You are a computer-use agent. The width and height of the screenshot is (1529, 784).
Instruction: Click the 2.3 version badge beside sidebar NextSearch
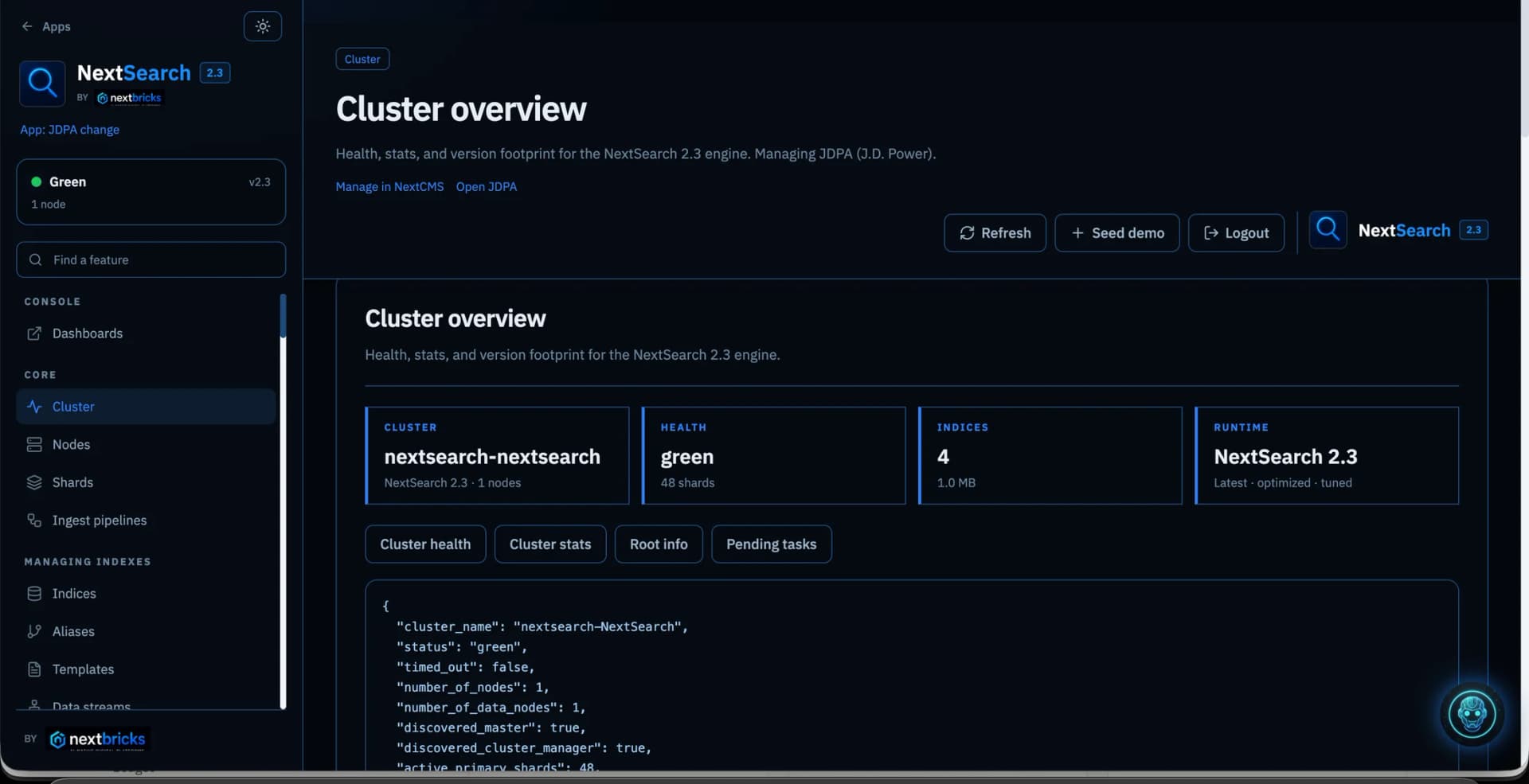click(215, 72)
